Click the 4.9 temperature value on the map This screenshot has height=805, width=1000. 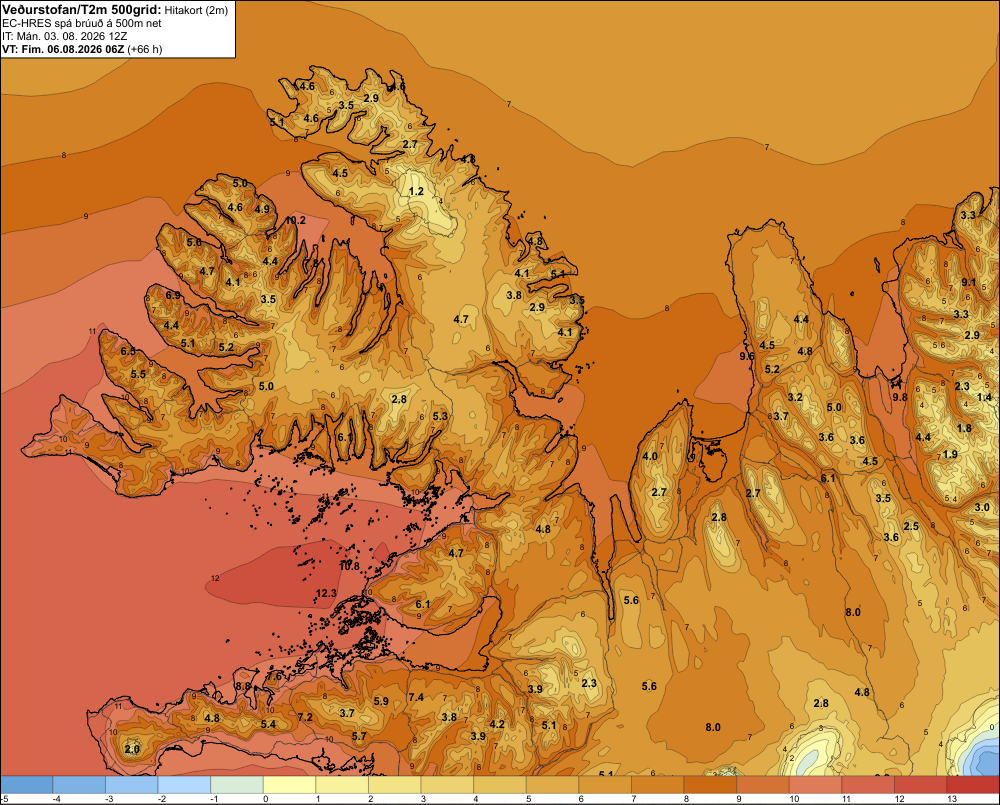tap(261, 209)
